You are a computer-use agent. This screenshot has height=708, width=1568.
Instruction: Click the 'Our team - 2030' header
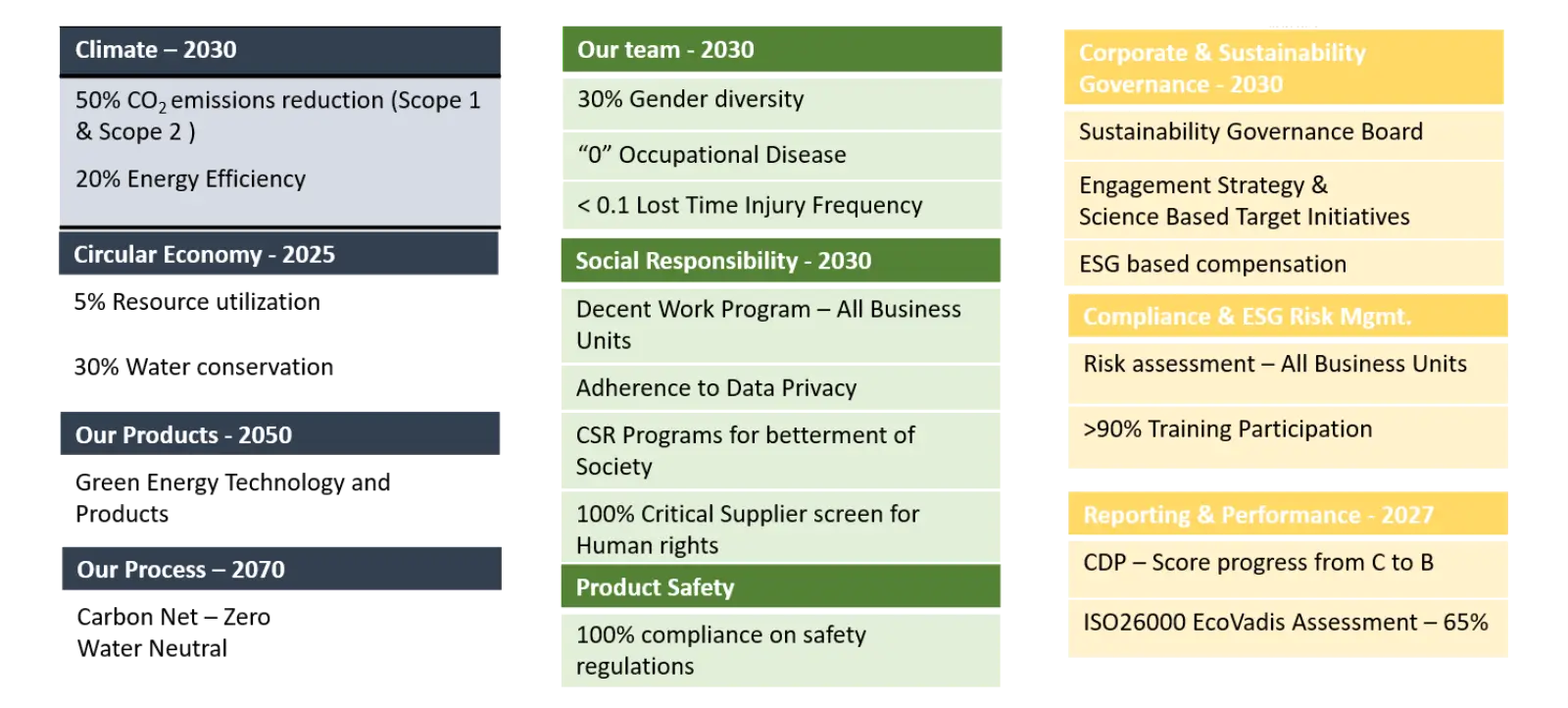pos(780,50)
